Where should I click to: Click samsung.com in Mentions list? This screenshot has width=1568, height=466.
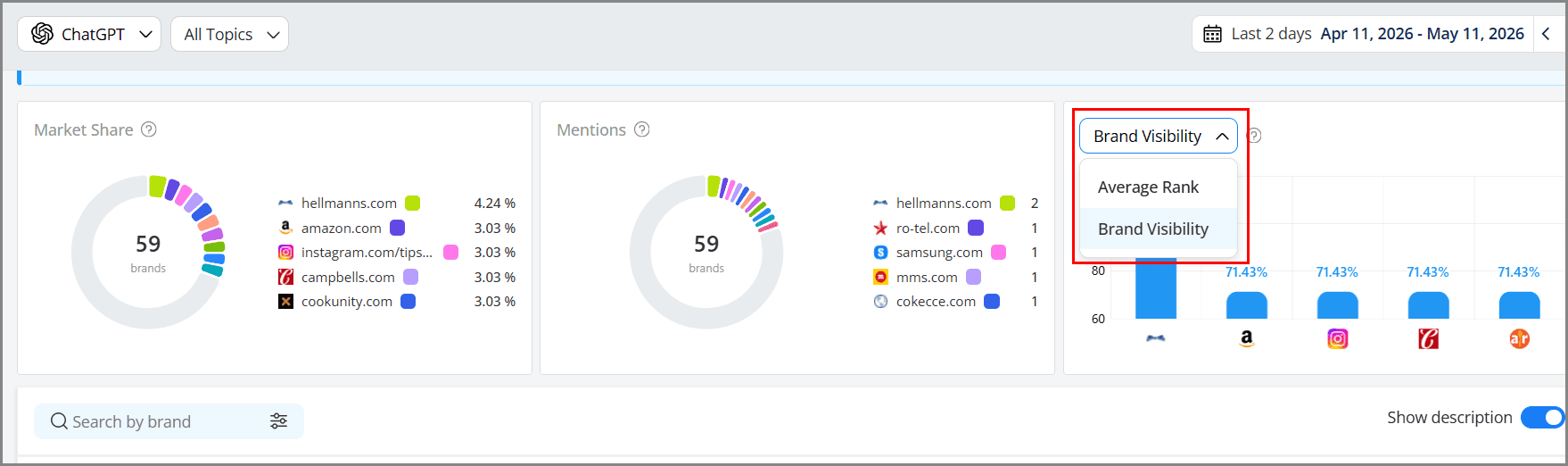pyautogui.click(x=939, y=253)
